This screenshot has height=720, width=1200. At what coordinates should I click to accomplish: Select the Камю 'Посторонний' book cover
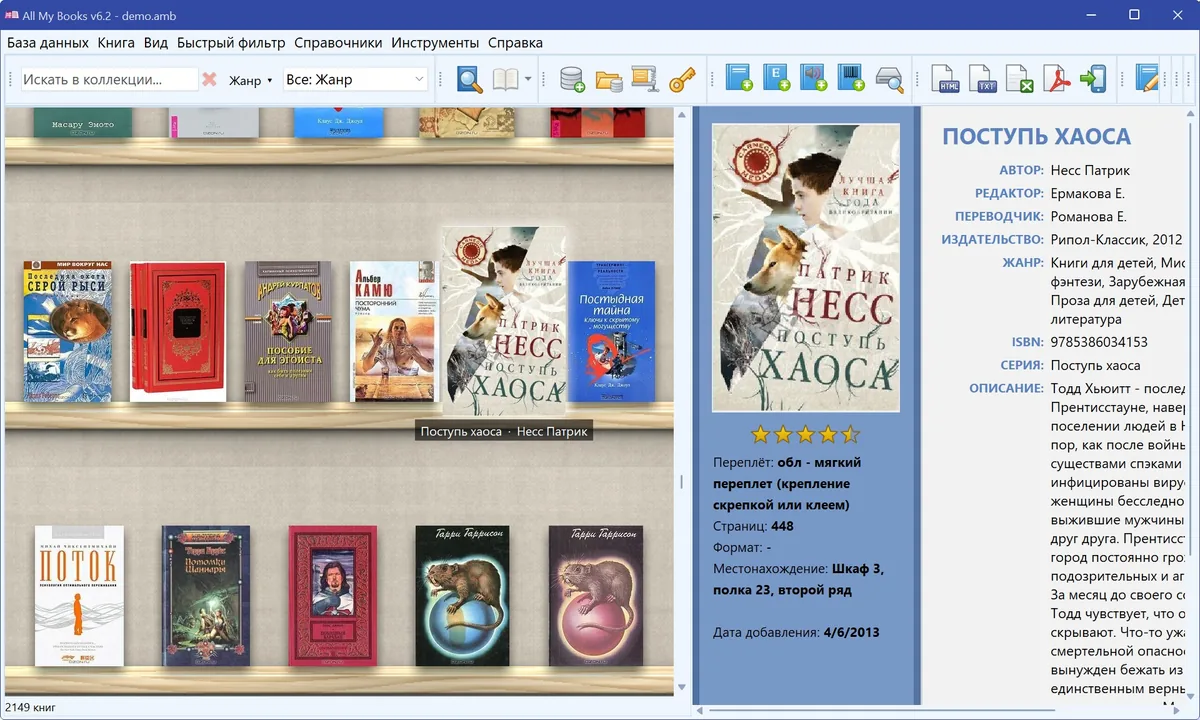(x=394, y=332)
